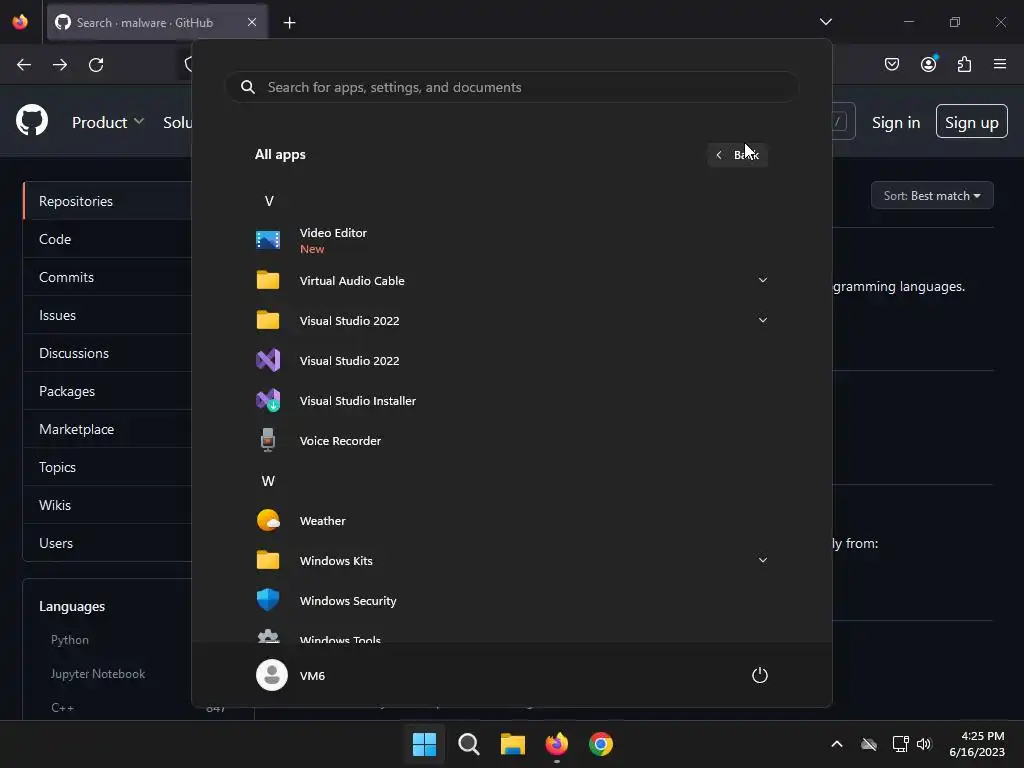Screen dimensions: 1024x768
Task: Launch Visual Studio 2022 purple app icon
Action: coord(268,360)
